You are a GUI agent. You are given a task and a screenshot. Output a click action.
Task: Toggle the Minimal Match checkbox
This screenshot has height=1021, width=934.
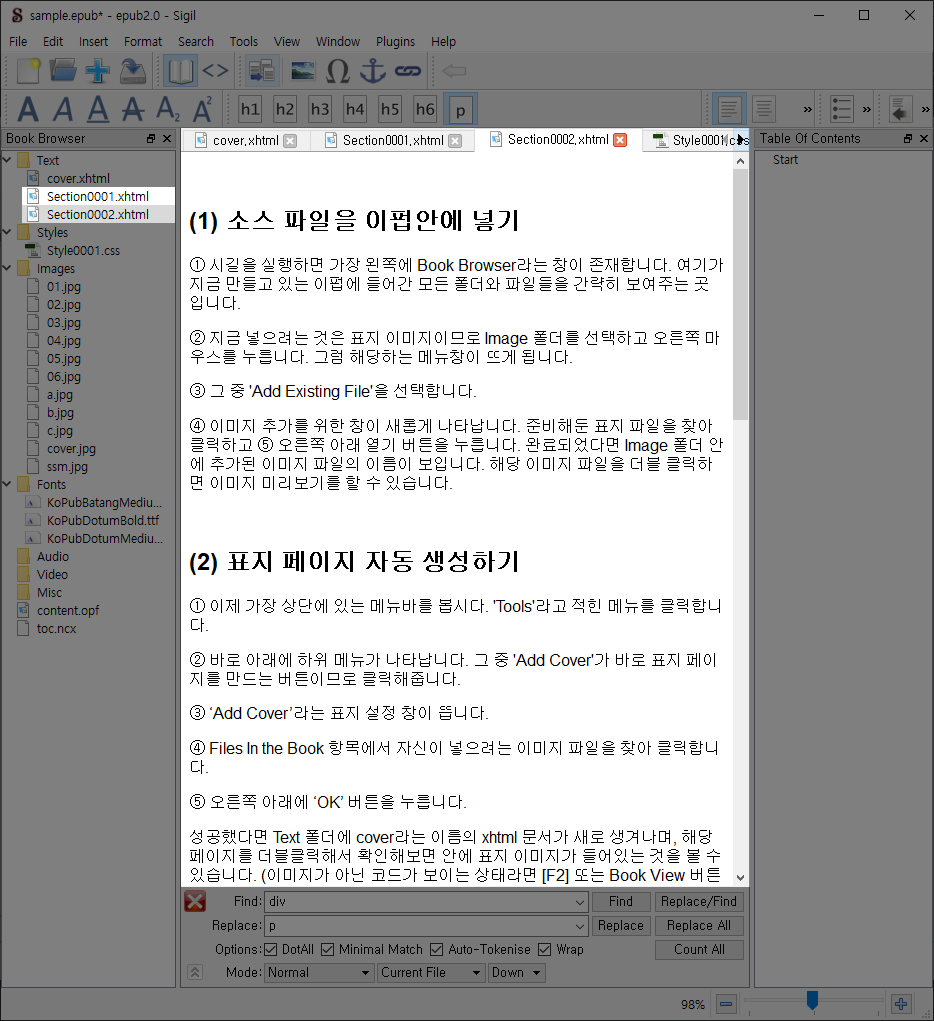click(327, 949)
